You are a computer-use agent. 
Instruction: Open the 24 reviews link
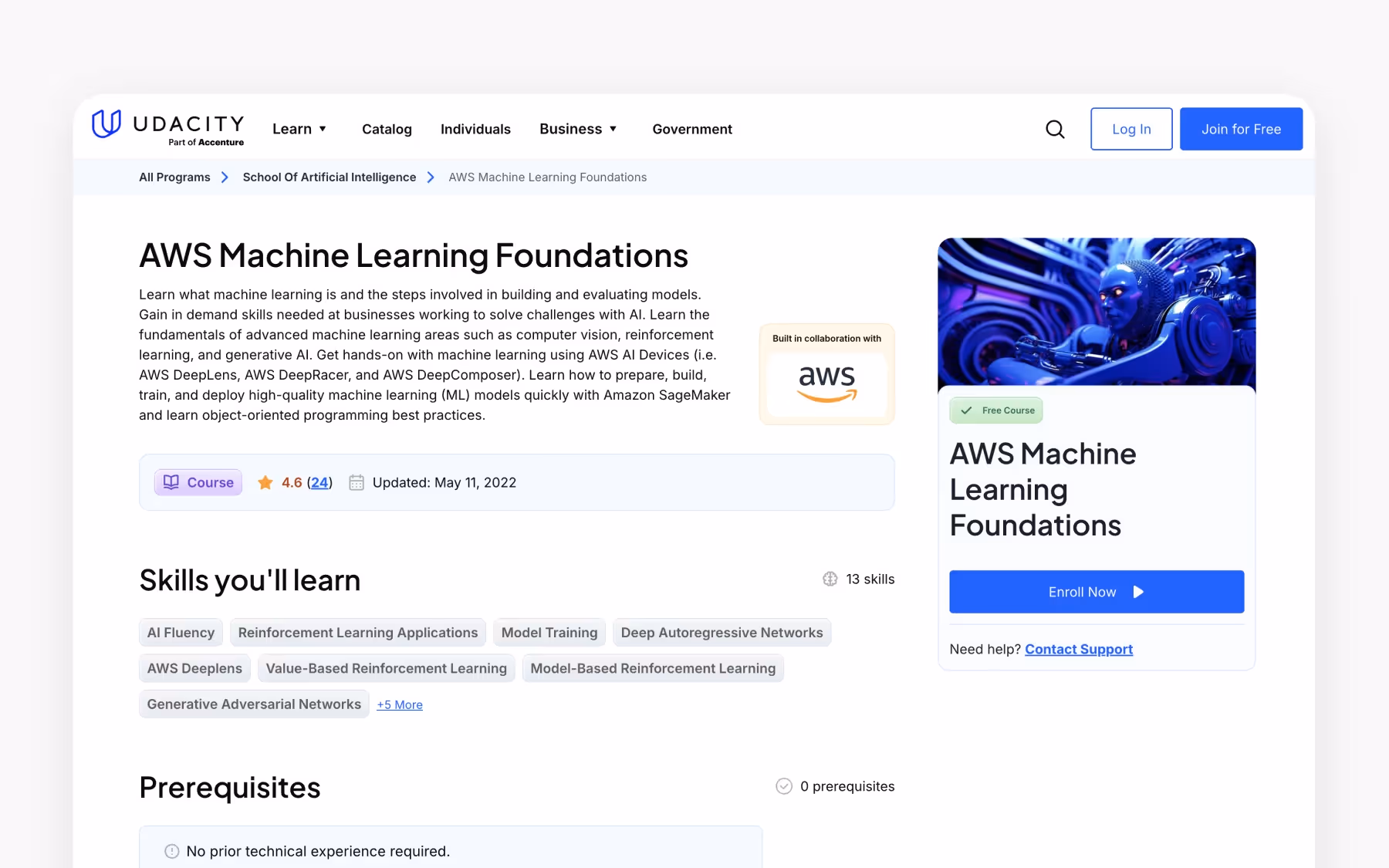pyautogui.click(x=319, y=482)
